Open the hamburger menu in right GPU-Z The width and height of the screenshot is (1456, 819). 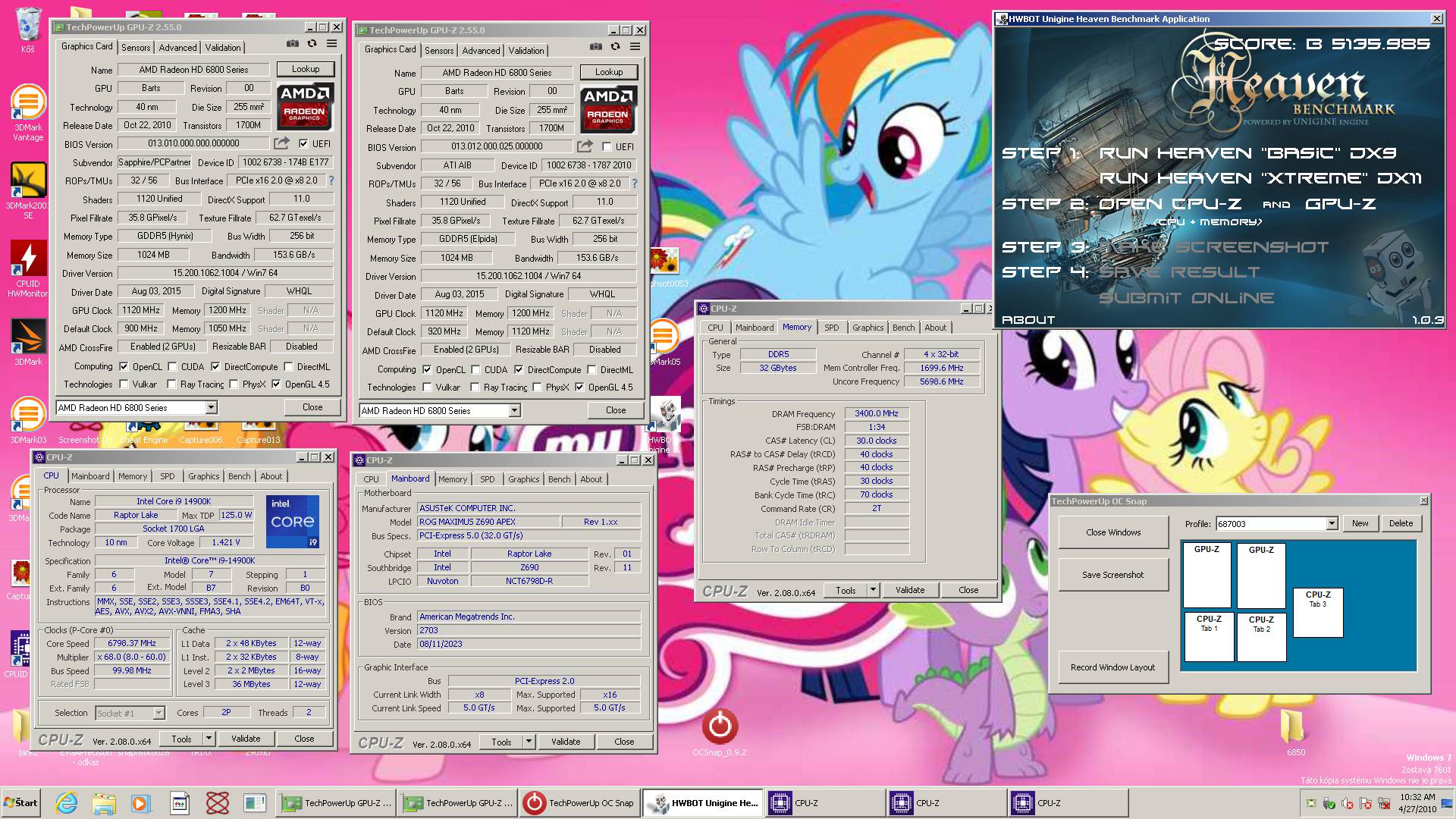pos(635,47)
